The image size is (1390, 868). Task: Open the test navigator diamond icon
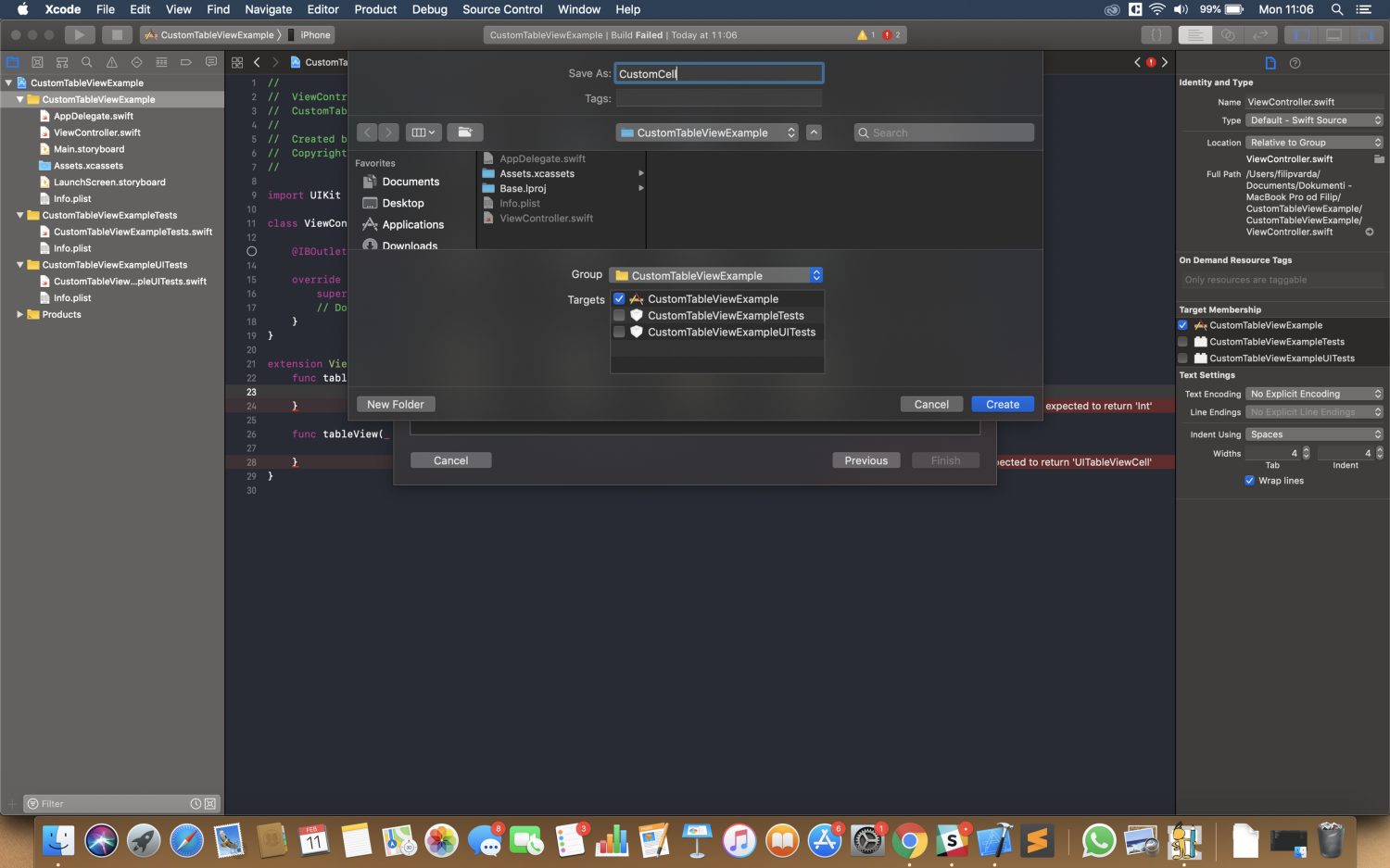point(136,62)
